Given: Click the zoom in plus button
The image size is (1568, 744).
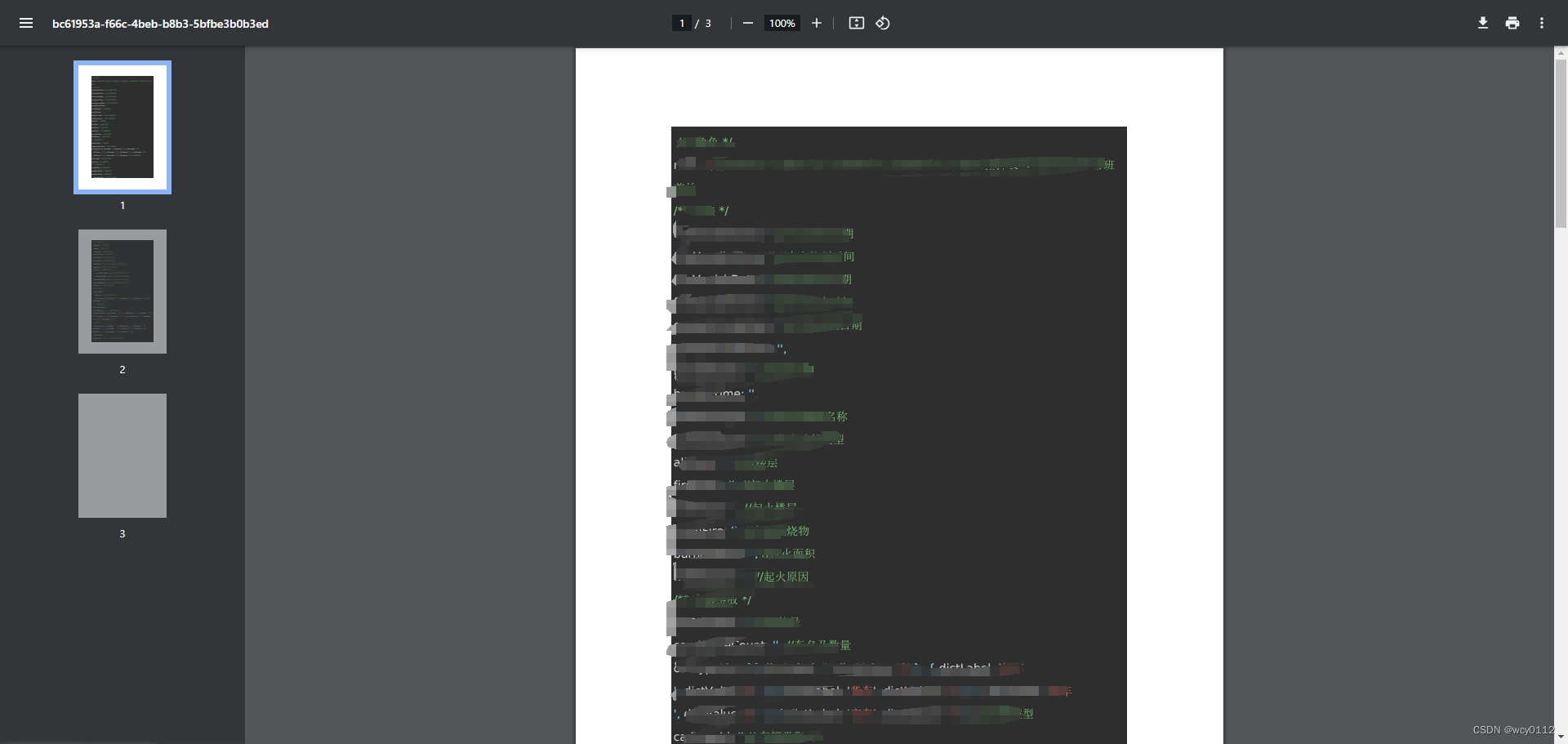Looking at the screenshot, I should pos(816,23).
